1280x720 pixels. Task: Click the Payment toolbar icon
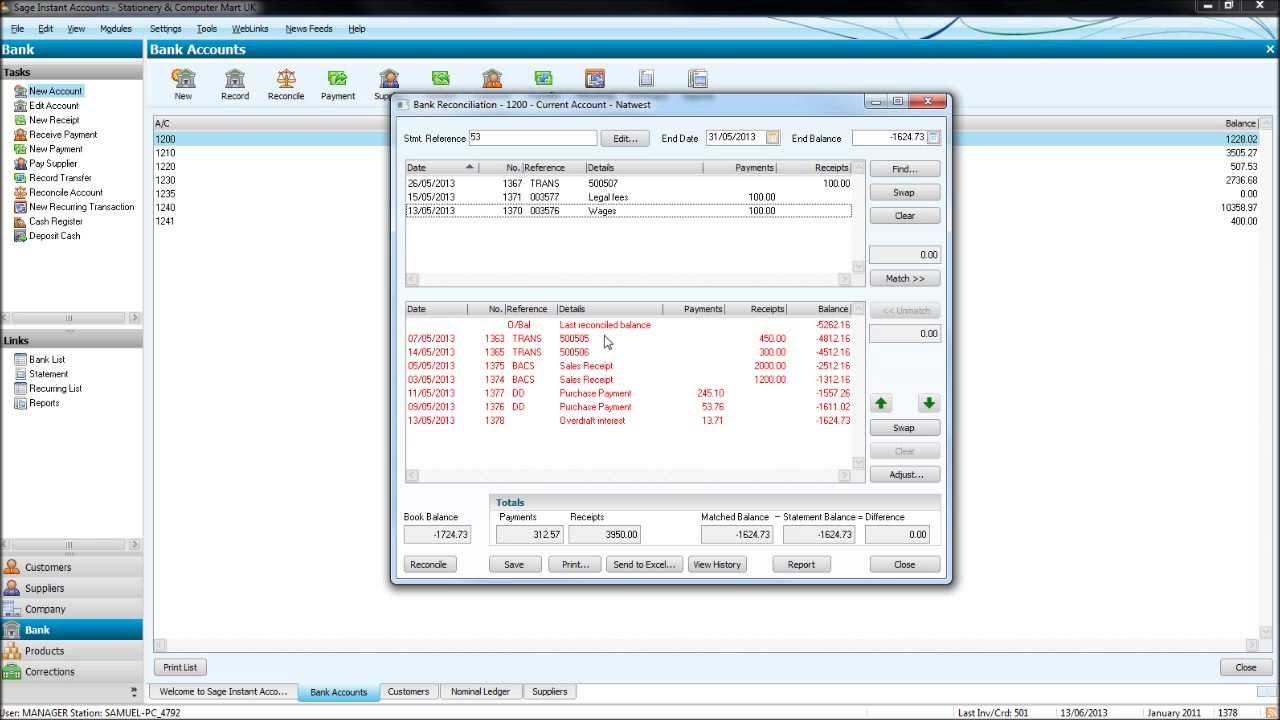coord(338,79)
